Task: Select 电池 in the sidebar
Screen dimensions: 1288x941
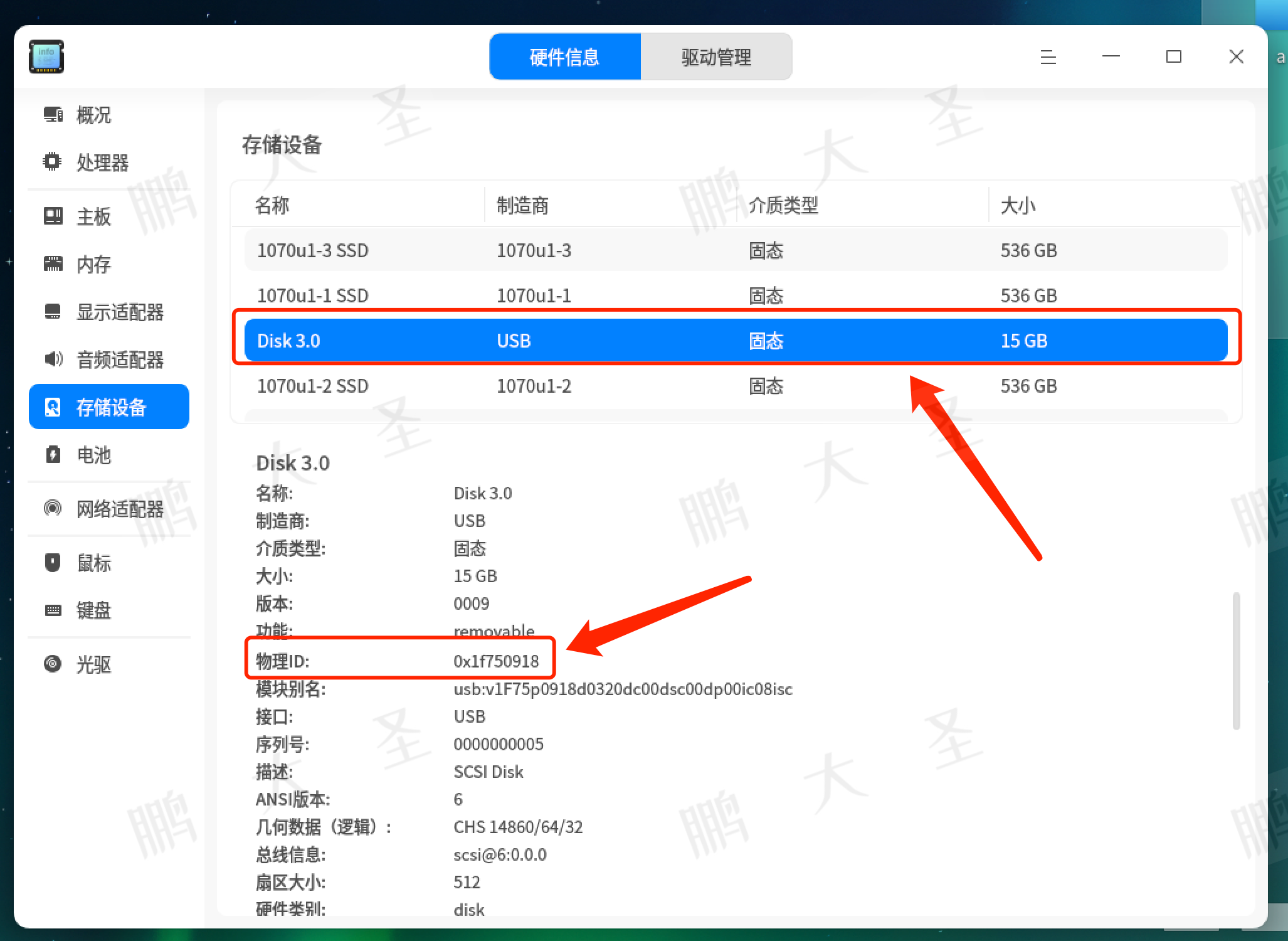Action: (x=109, y=455)
